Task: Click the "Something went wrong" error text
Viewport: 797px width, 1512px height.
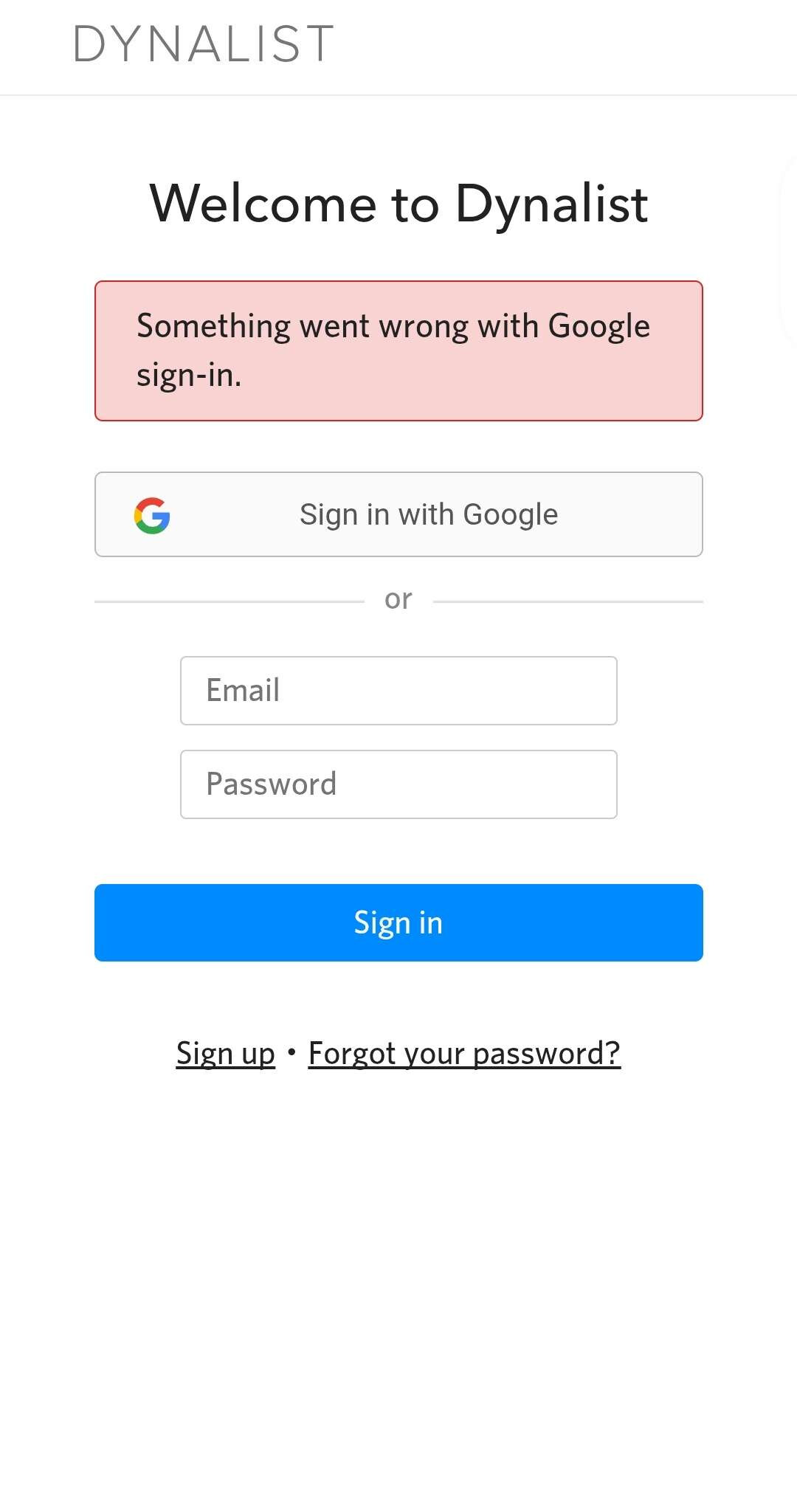Action: [x=393, y=326]
